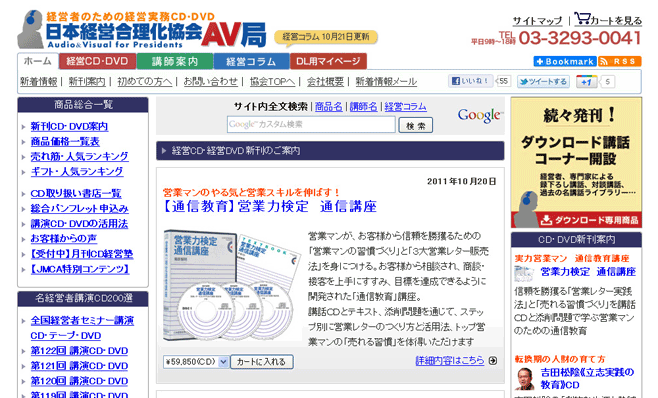Open 商品価格一覧表 link
658x398 pixels.
(65, 141)
